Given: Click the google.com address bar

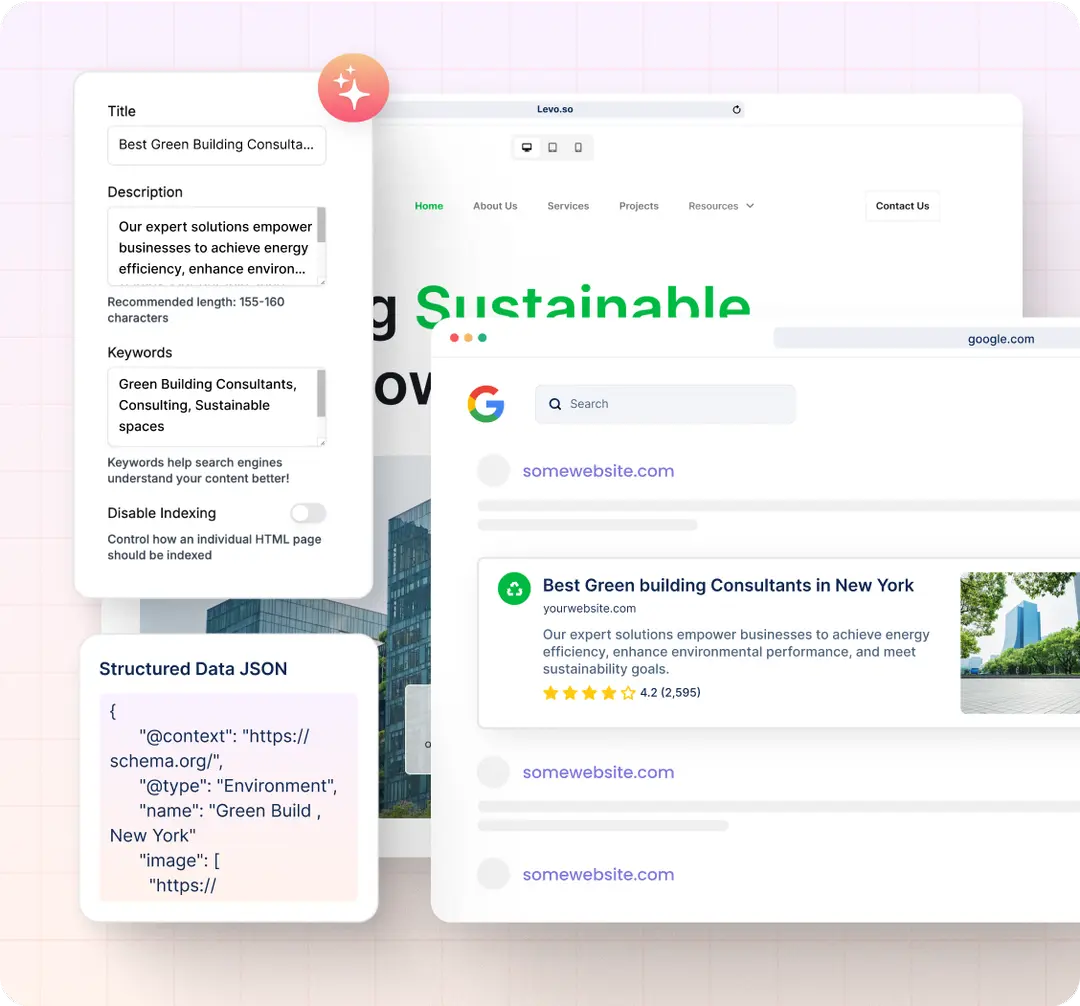Looking at the screenshot, I should (926, 338).
